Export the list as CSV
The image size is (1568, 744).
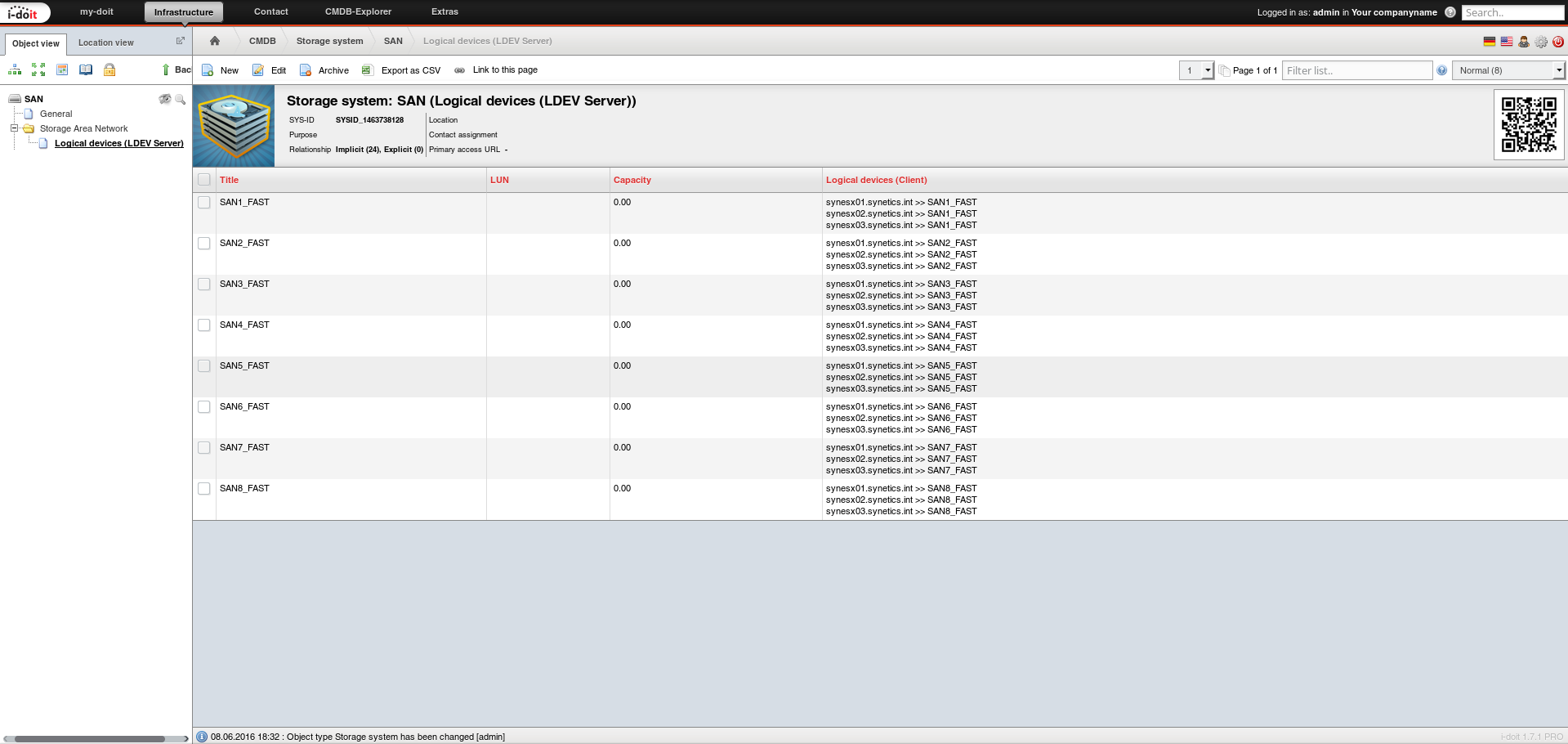(401, 70)
